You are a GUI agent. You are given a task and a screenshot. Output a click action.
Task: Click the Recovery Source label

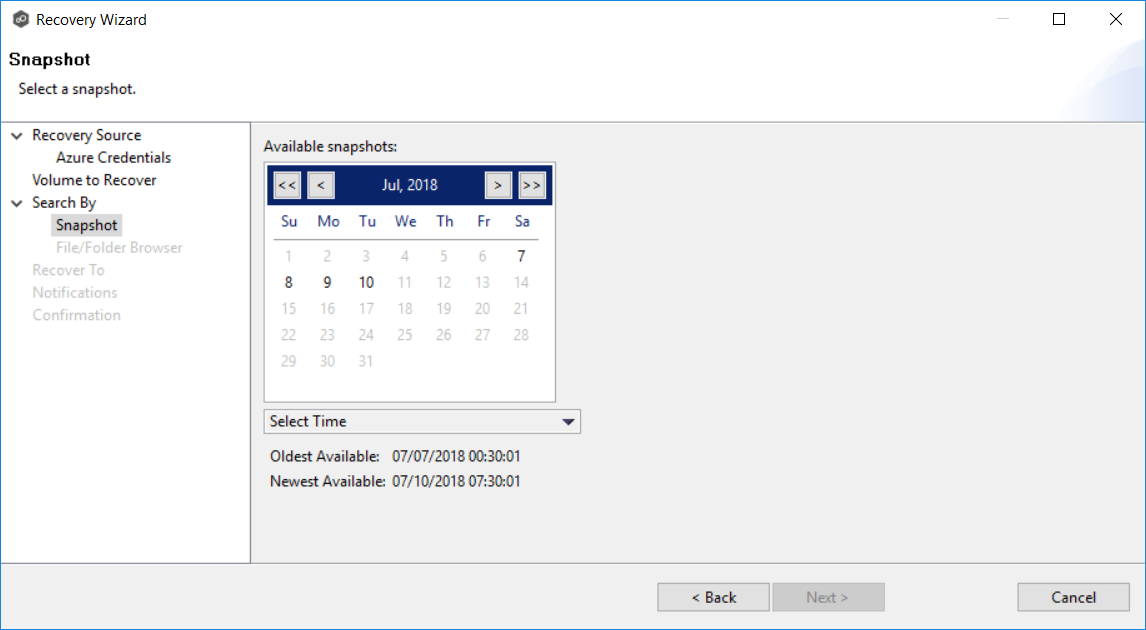pos(86,135)
